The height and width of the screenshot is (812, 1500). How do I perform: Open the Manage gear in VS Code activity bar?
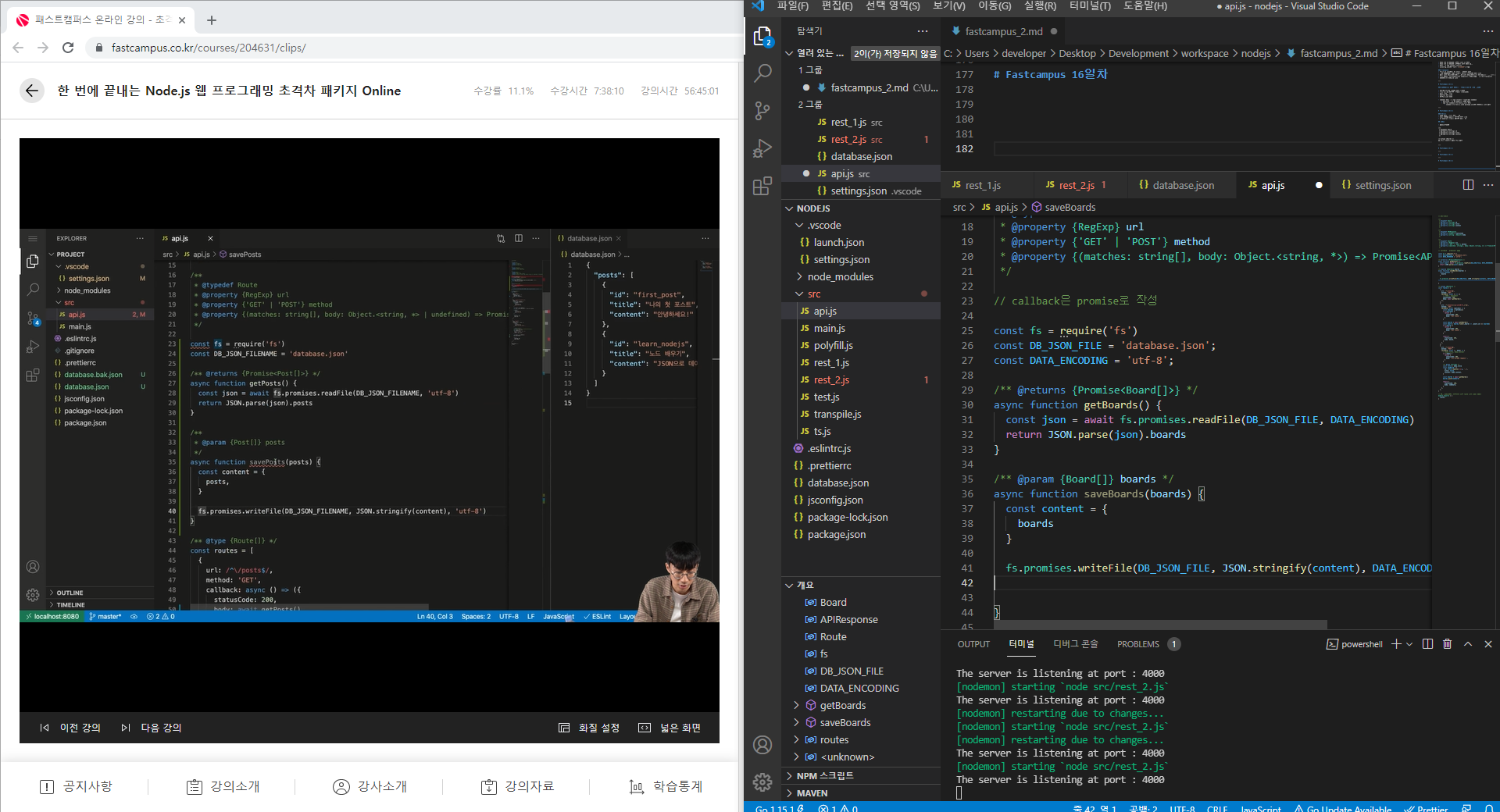point(762,782)
